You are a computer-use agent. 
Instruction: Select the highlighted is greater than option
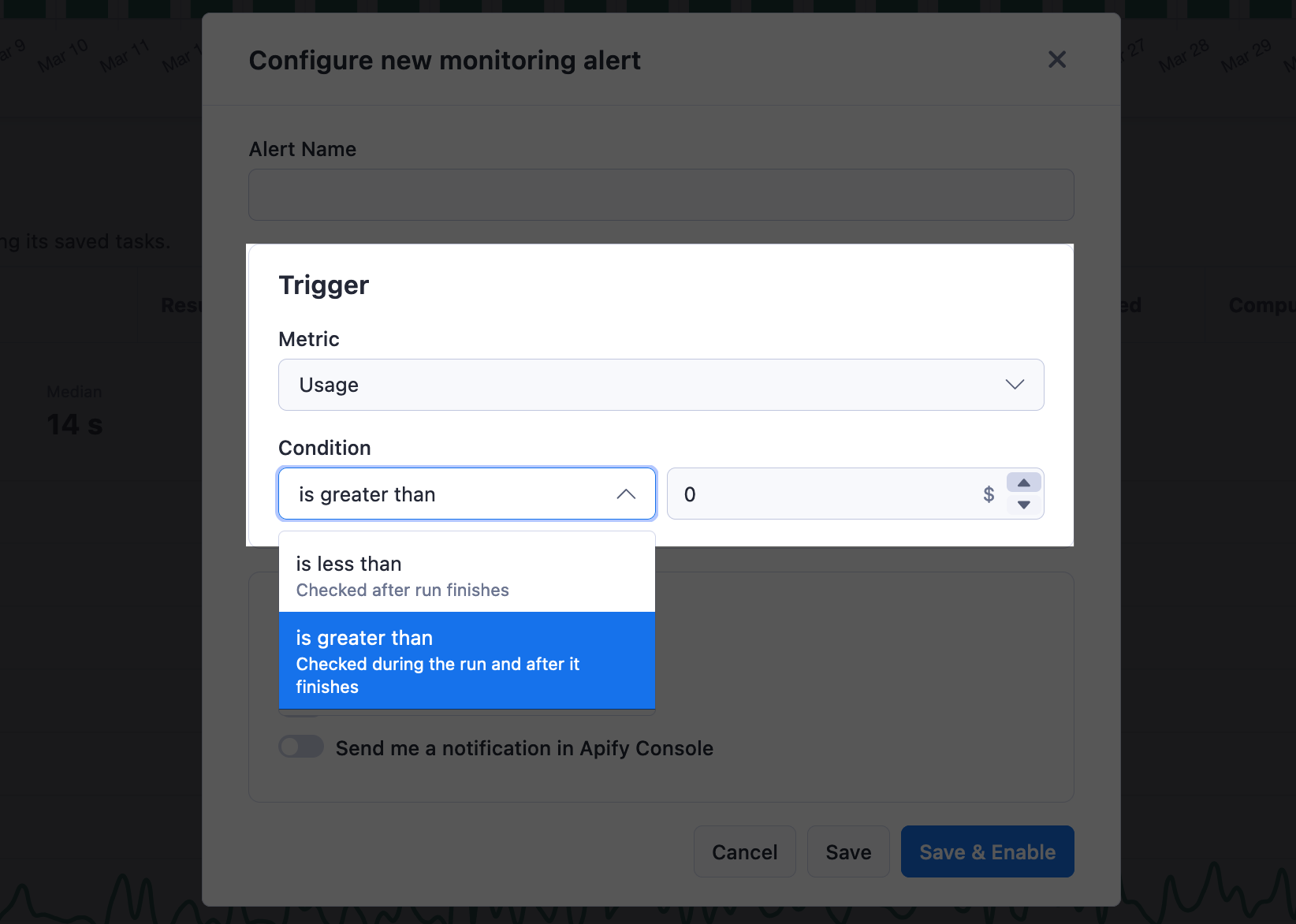(x=467, y=661)
